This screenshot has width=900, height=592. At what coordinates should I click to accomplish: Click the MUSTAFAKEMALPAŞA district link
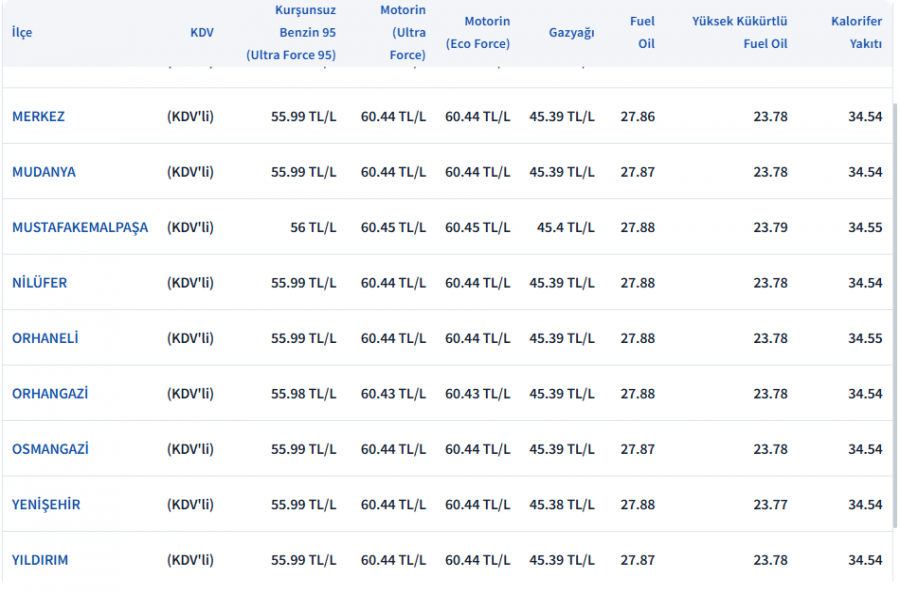pyautogui.click(x=80, y=227)
